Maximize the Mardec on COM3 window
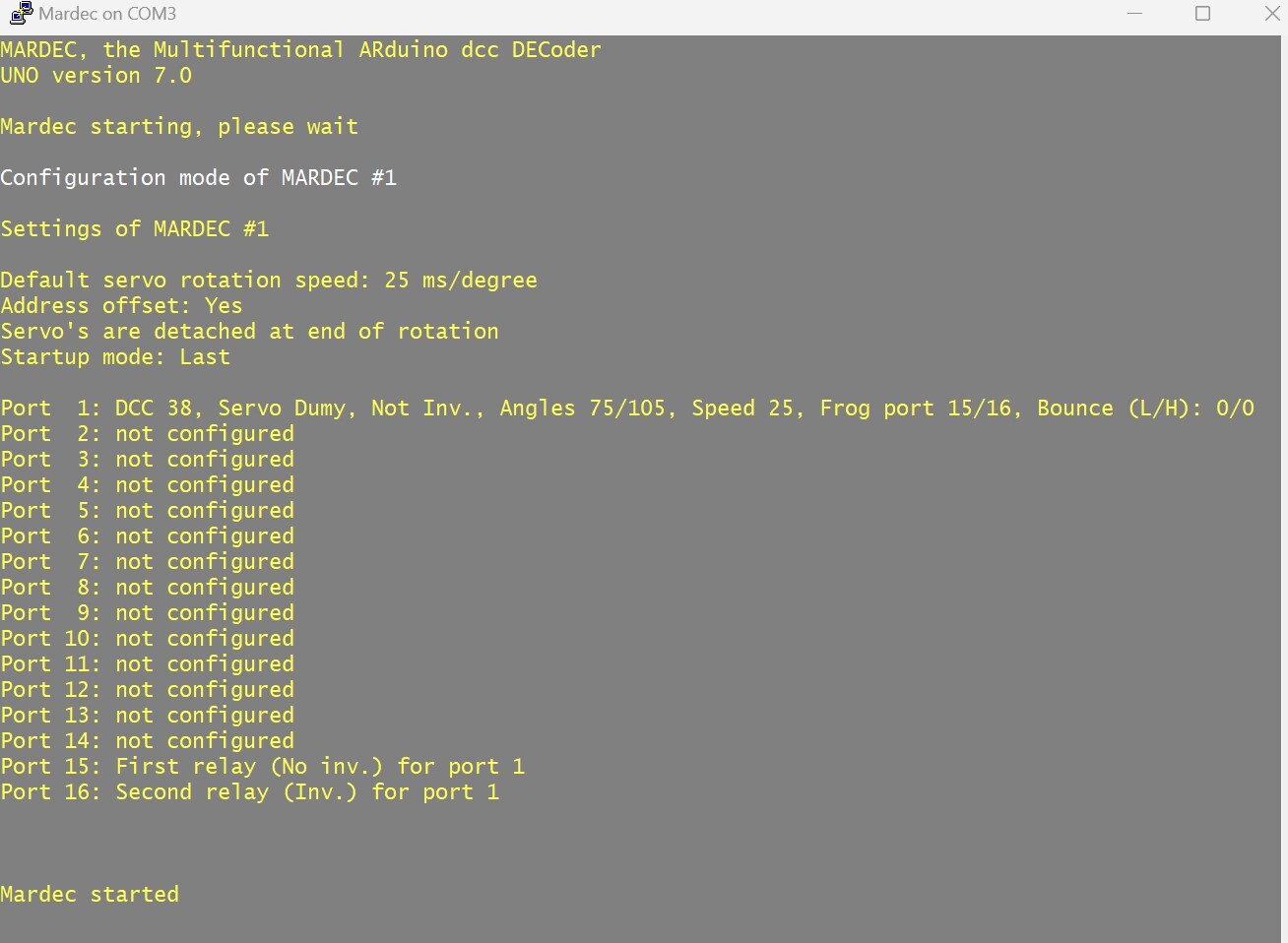Viewport: 1288px width, 943px height. 1202,14
